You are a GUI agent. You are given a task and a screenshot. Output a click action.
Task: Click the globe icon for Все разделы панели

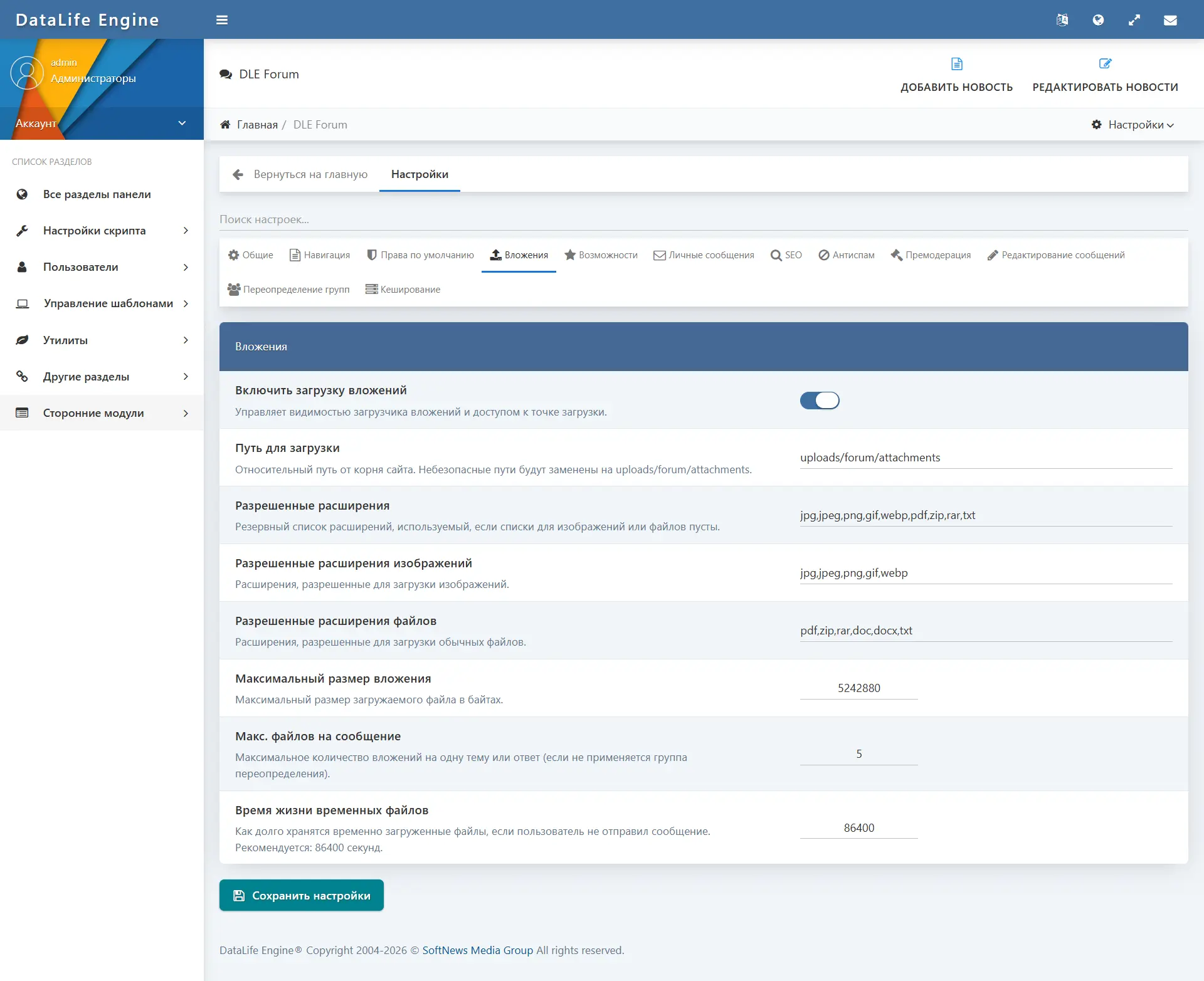pyautogui.click(x=22, y=194)
